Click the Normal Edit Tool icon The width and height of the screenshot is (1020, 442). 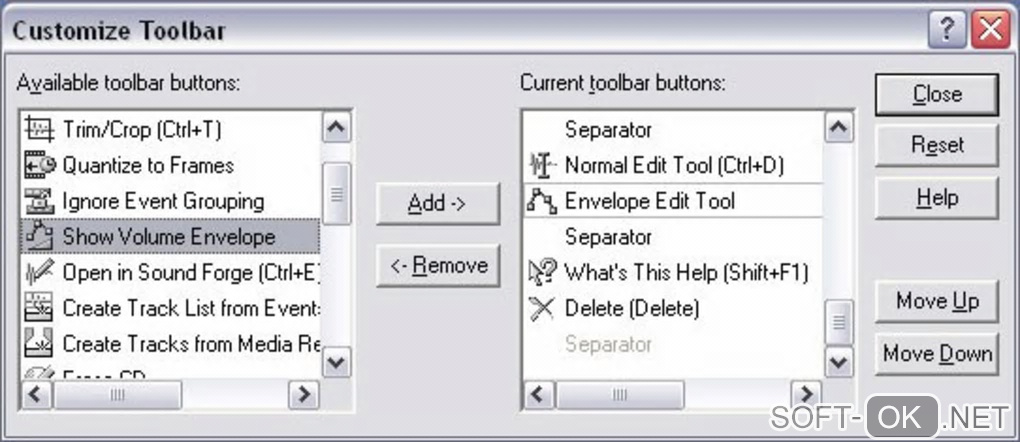pos(542,165)
